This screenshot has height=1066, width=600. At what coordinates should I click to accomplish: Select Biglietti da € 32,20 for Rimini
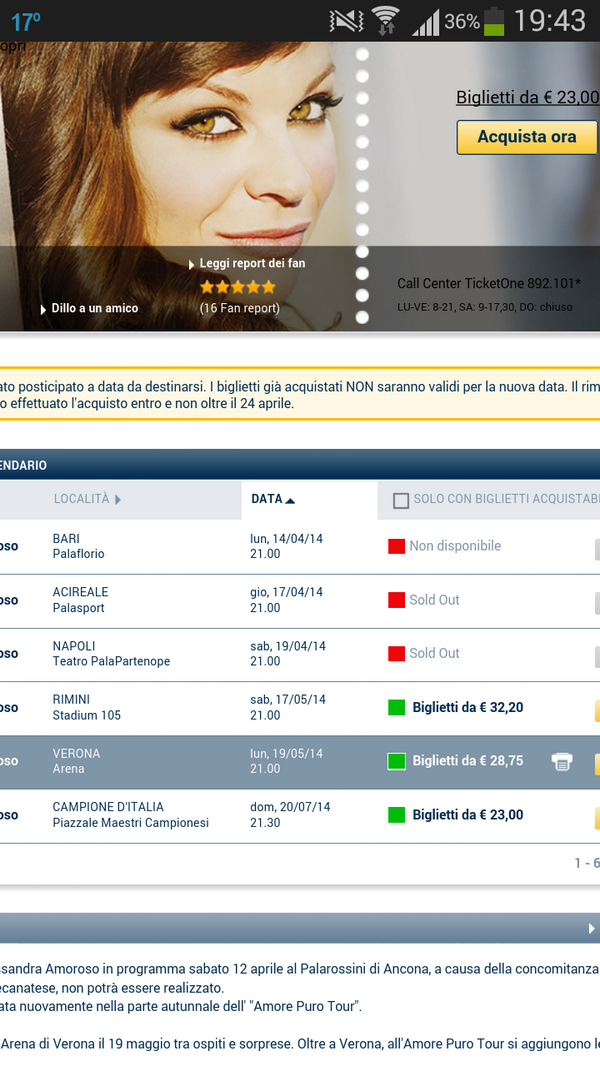[468, 707]
